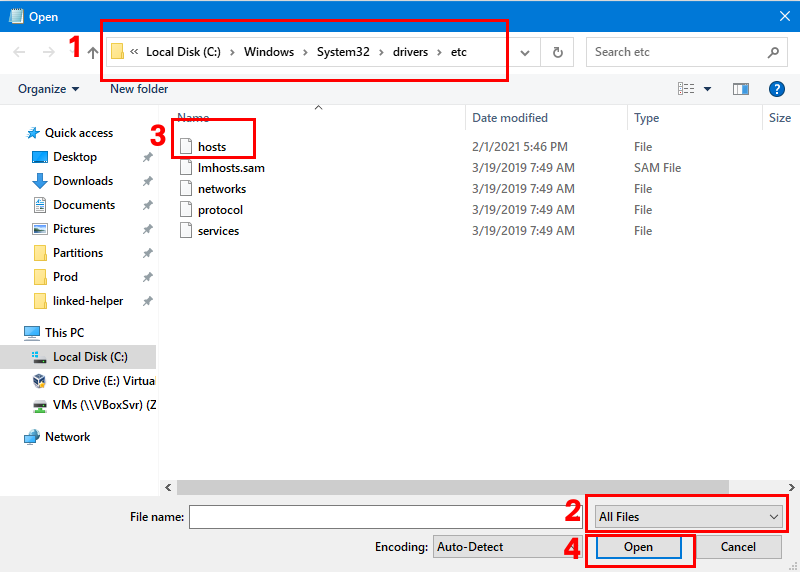This screenshot has height=572, width=800.
Task: Click the change view icon
Action: tap(686, 89)
